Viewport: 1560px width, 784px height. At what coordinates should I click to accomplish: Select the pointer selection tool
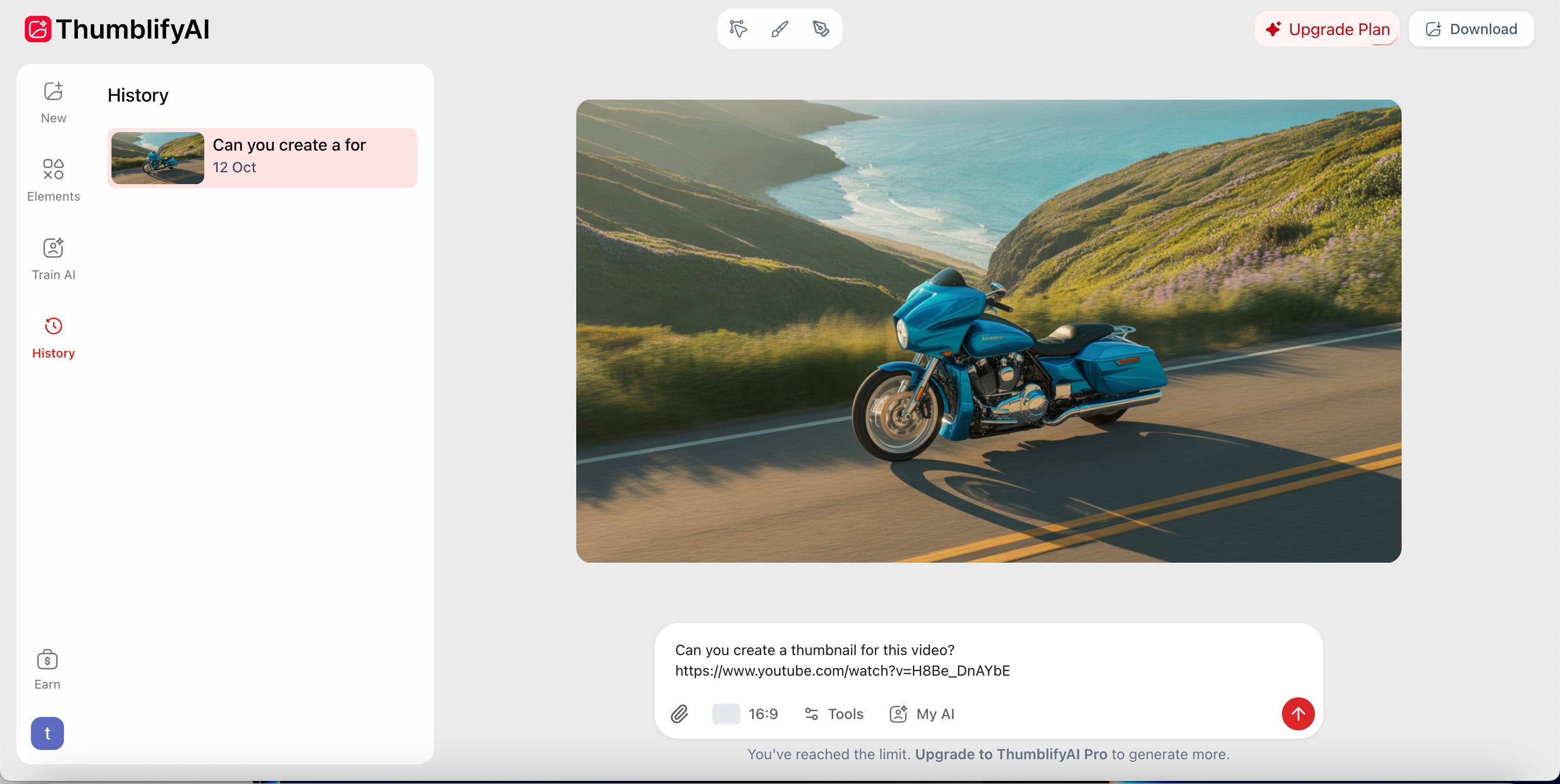pos(738,28)
